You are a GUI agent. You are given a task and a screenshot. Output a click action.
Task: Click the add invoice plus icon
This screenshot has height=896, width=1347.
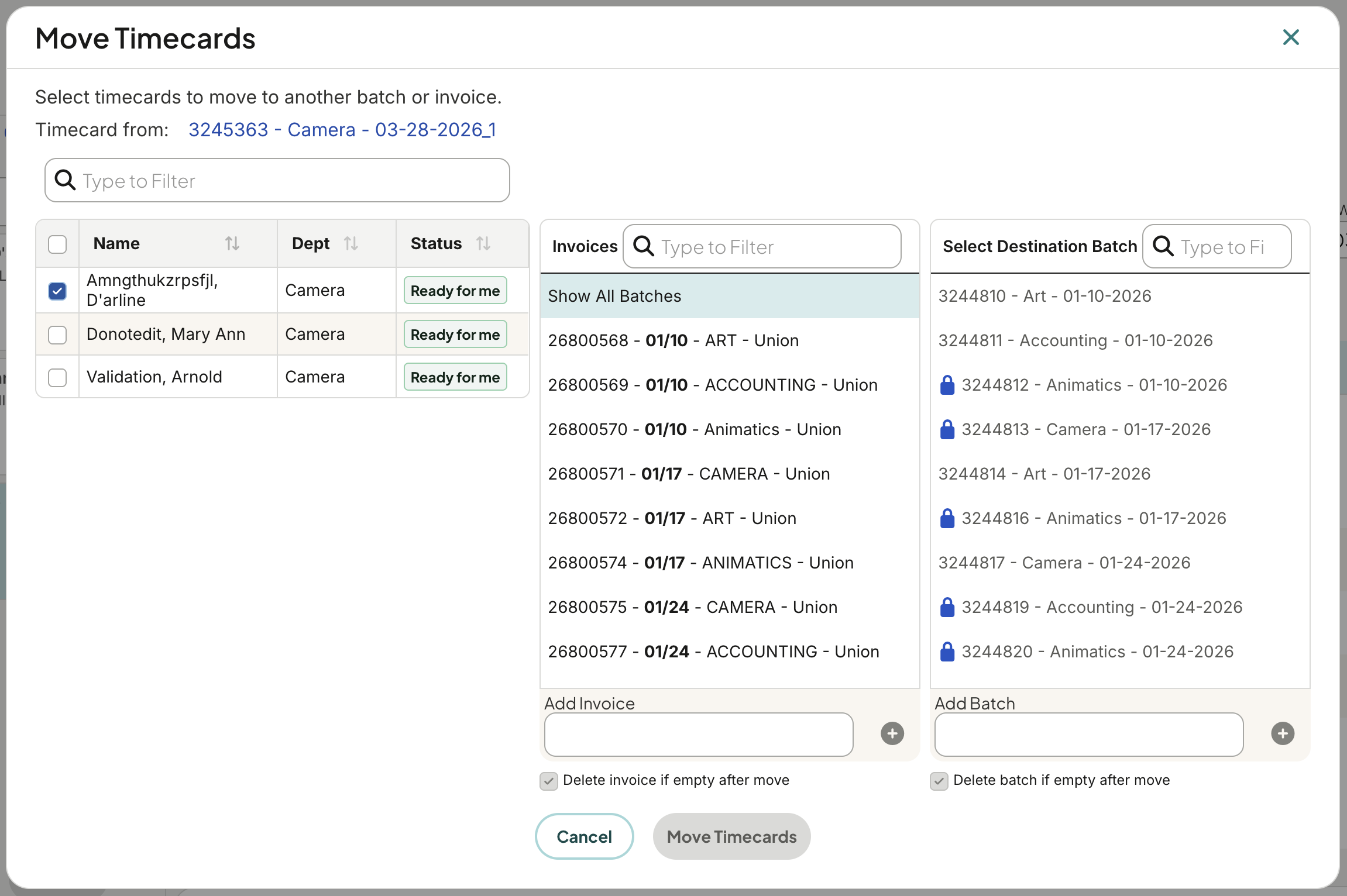coord(892,733)
